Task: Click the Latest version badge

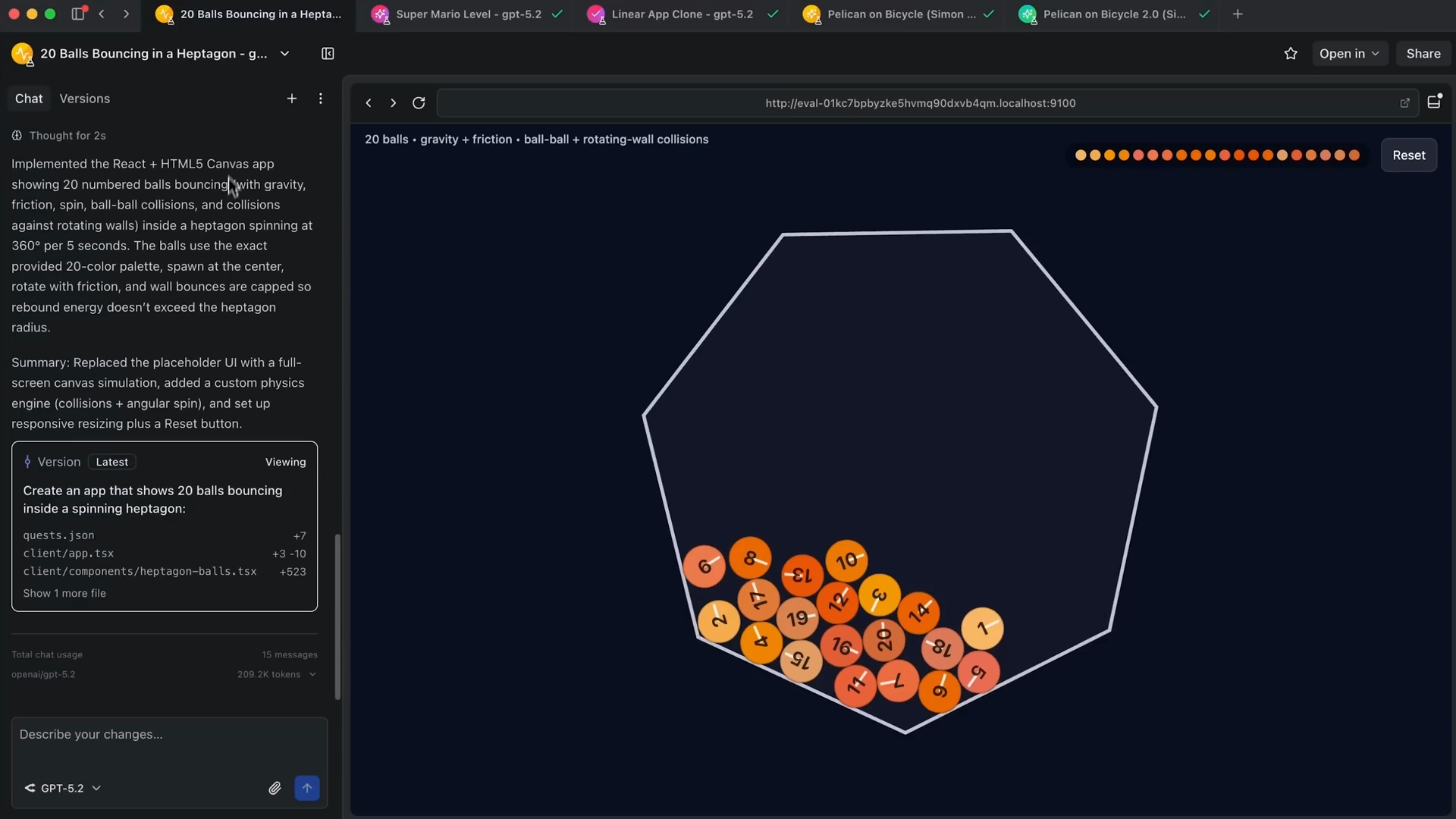Action: click(111, 462)
